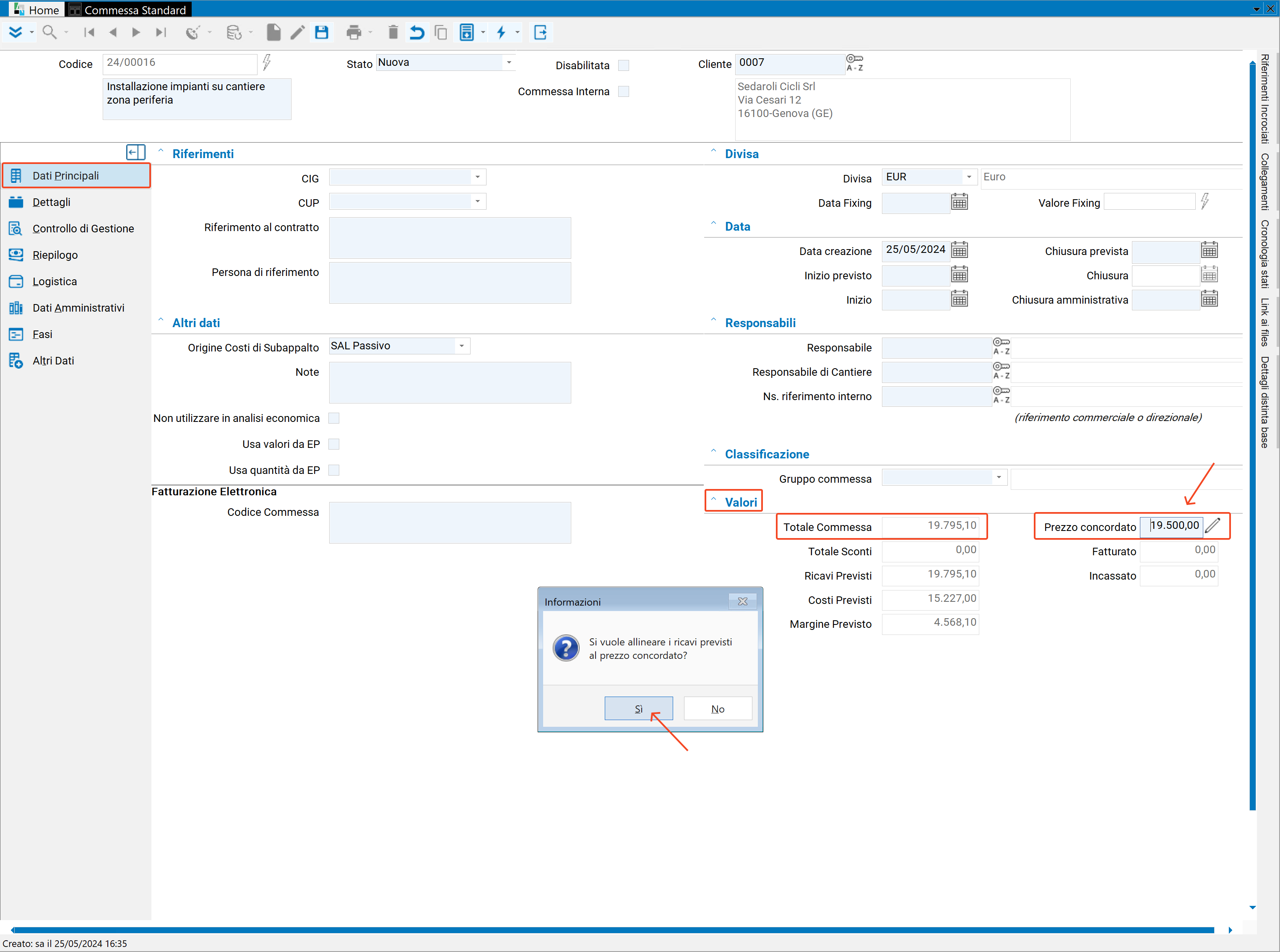This screenshot has width=1280, height=952.
Task: Toggle Usa quantità da EP checkbox
Action: (334, 470)
